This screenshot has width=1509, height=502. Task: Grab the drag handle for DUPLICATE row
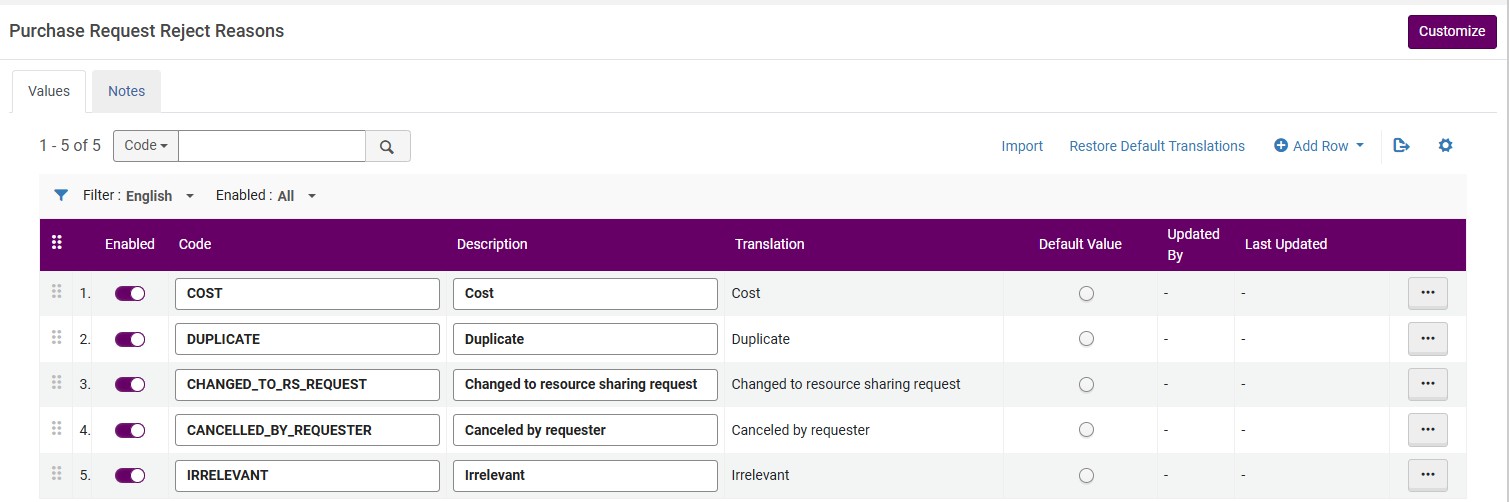coord(56,338)
